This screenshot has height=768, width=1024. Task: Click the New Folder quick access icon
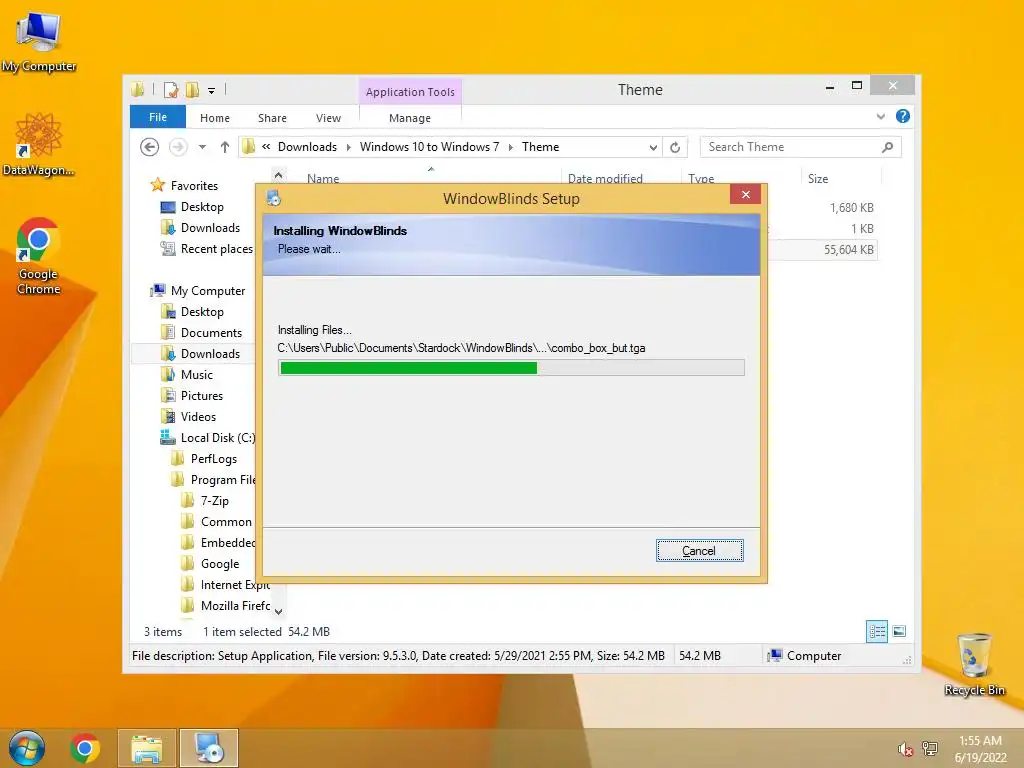pos(192,90)
